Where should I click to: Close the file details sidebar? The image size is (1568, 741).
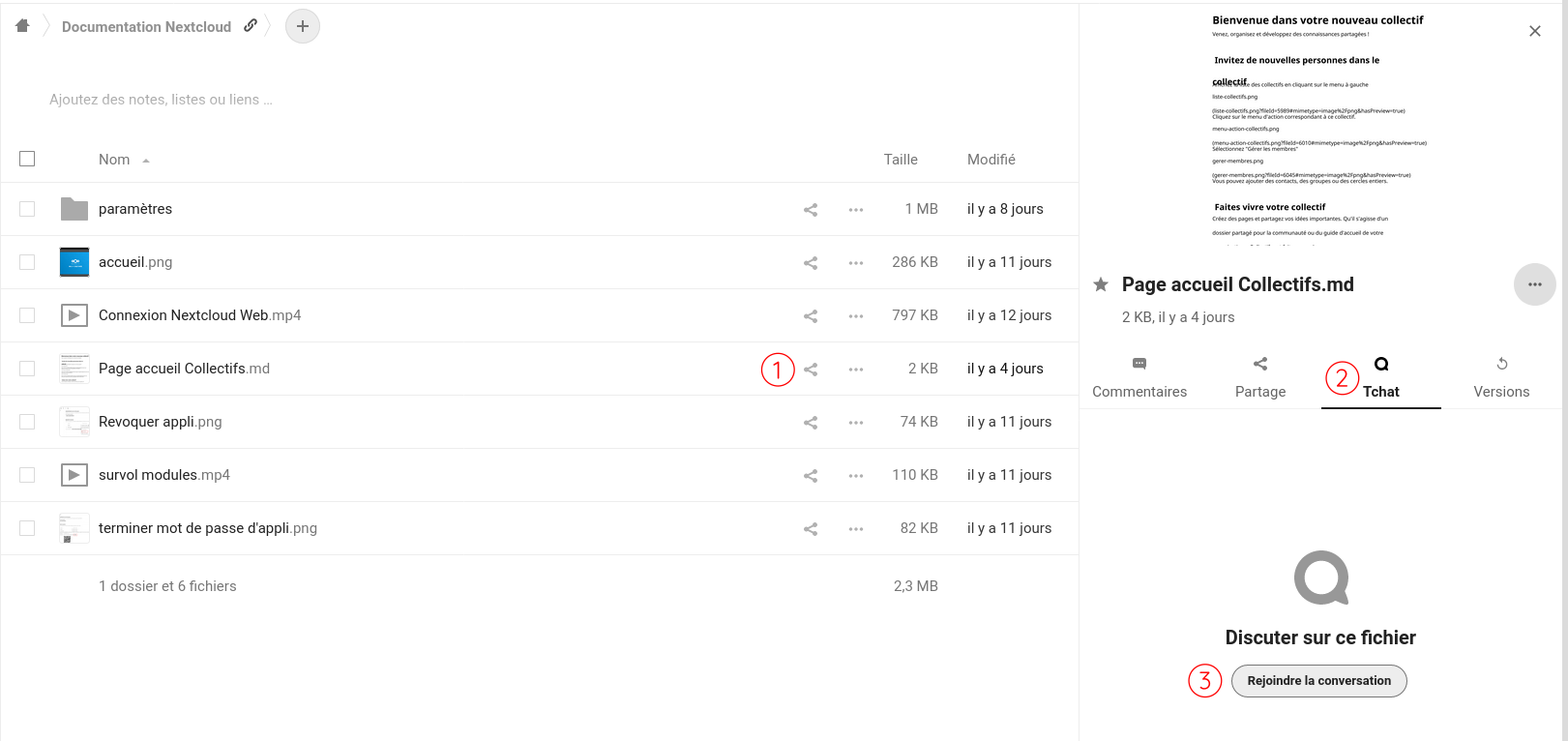click(x=1534, y=31)
